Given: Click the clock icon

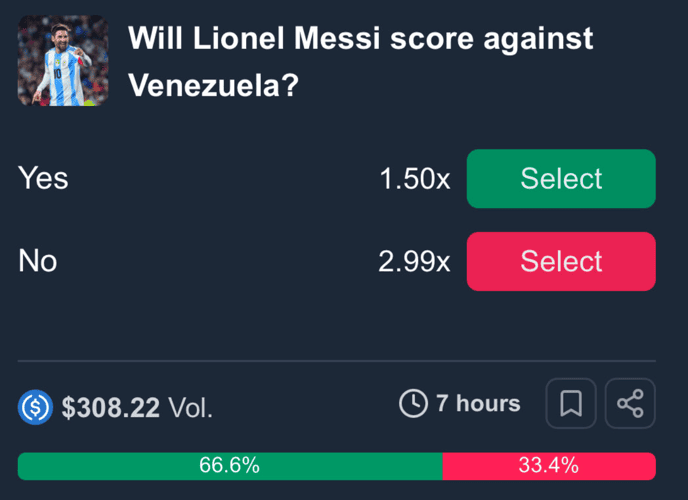Looking at the screenshot, I should coord(412,404).
